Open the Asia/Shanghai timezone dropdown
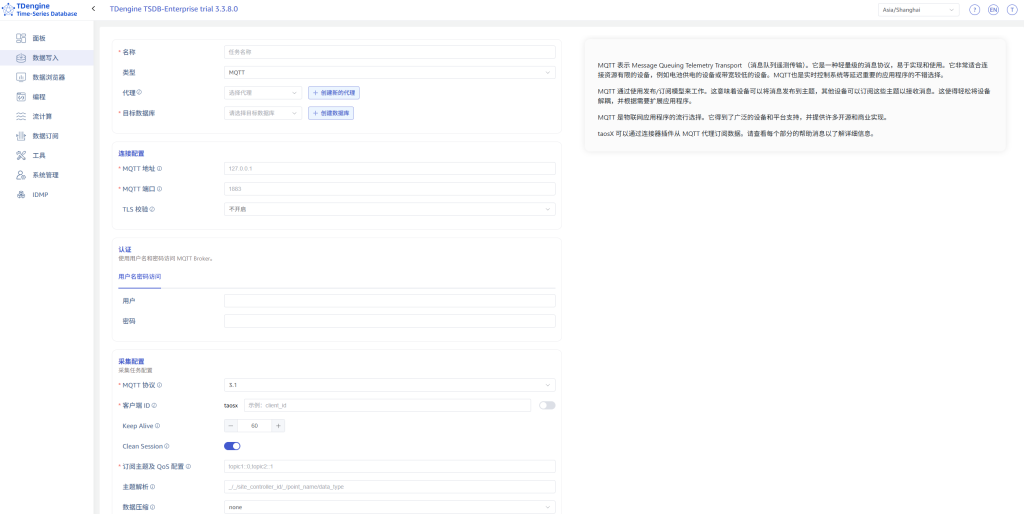The width and height of the screenshot is (1024, 514). pyautogui.click(x=919, y=10)
